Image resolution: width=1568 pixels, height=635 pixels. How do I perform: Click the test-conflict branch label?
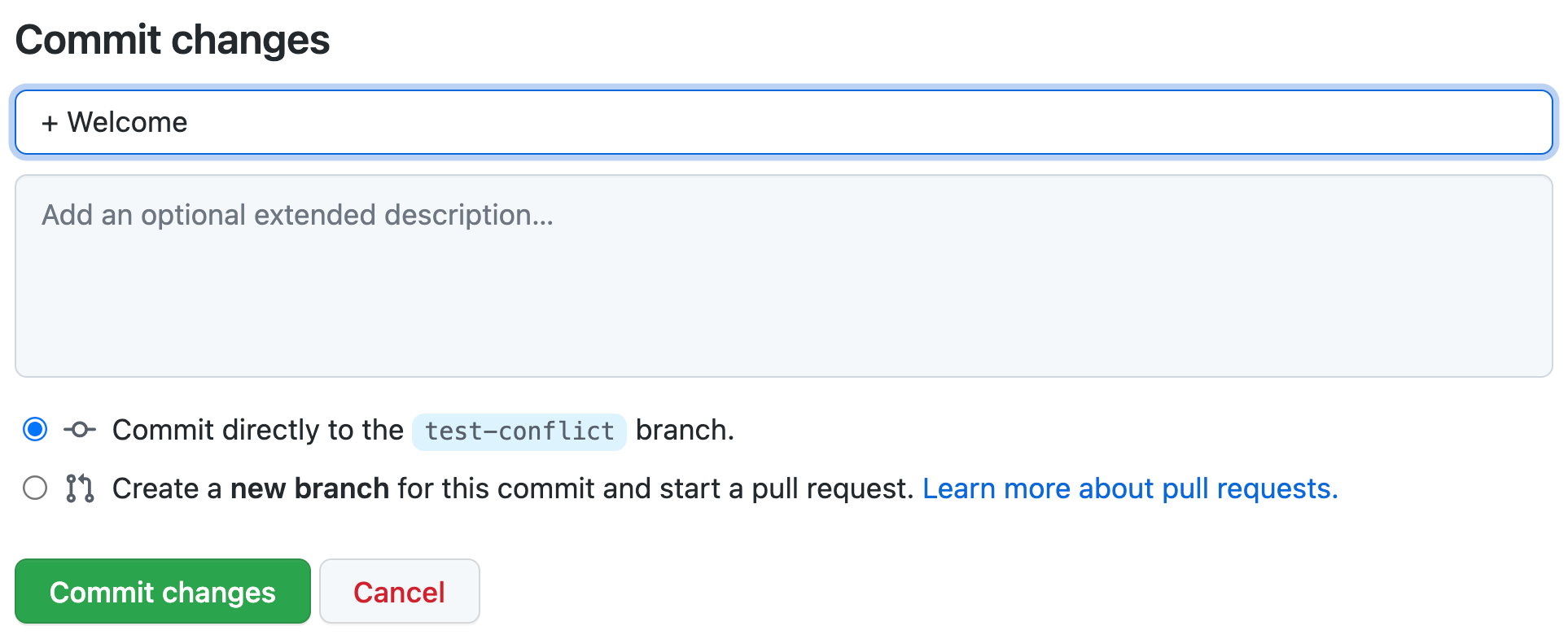coord(519,431)
